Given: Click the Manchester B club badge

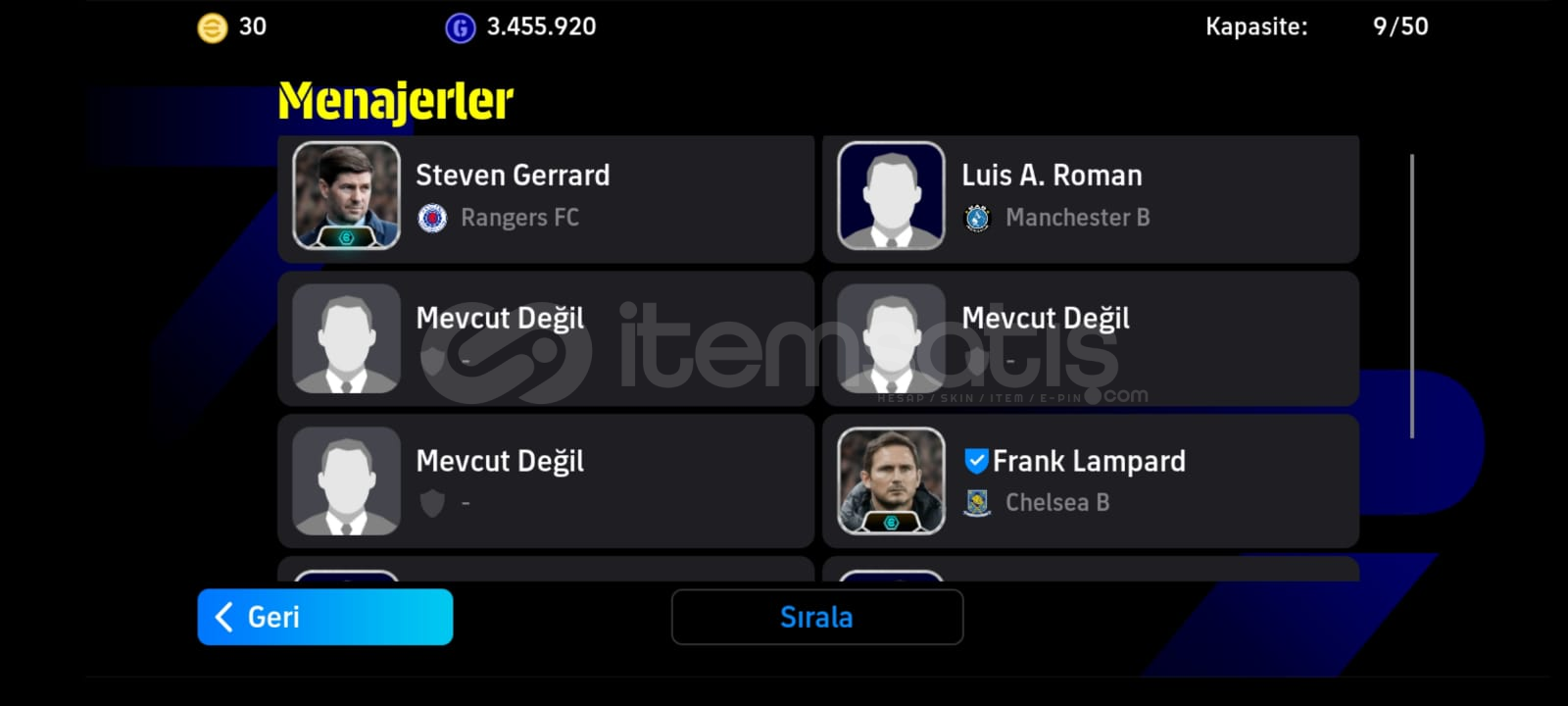Looking at the screenshot, I should pos(977,218).
